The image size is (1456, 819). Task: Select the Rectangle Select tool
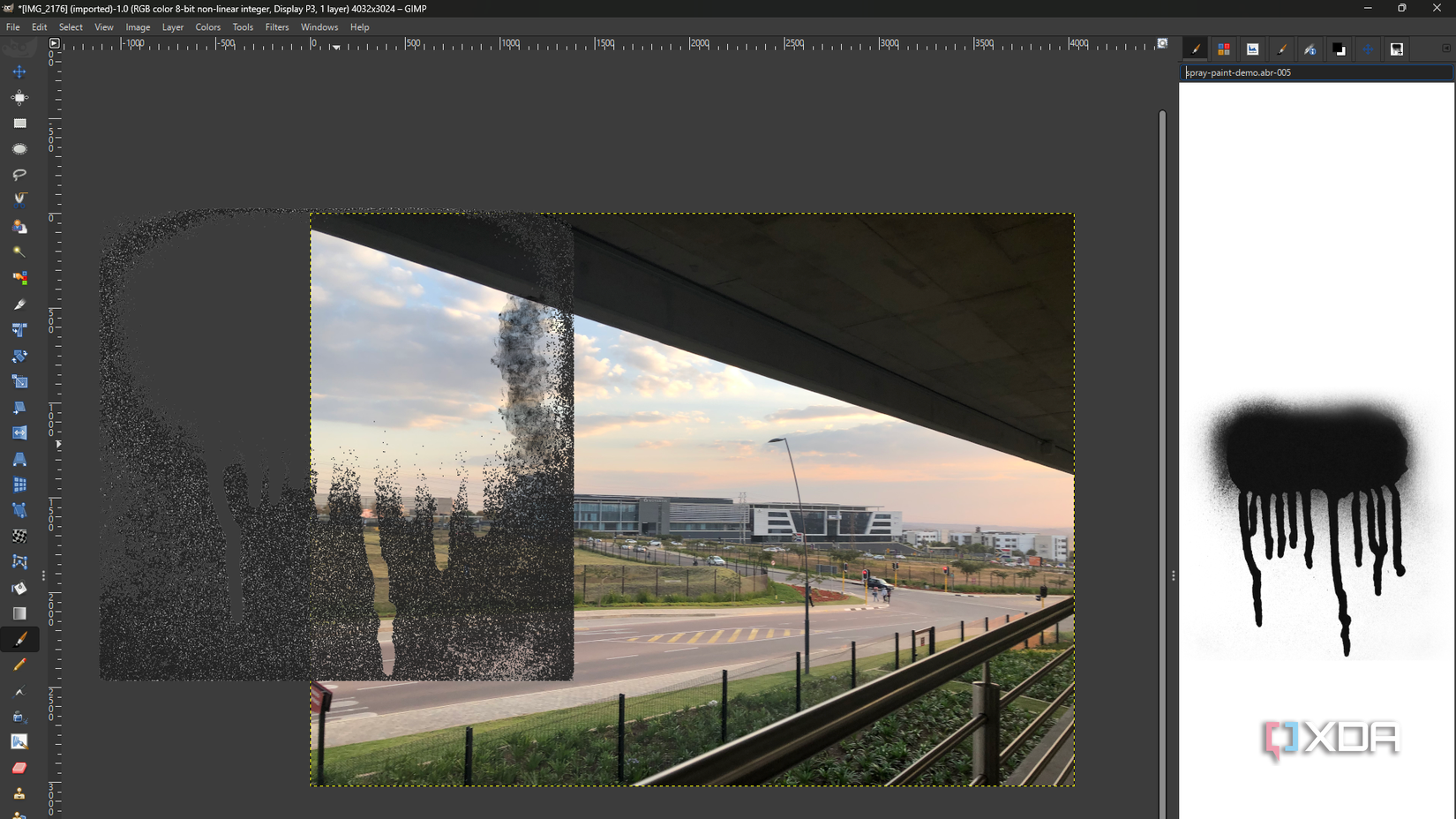pos(19,124)
